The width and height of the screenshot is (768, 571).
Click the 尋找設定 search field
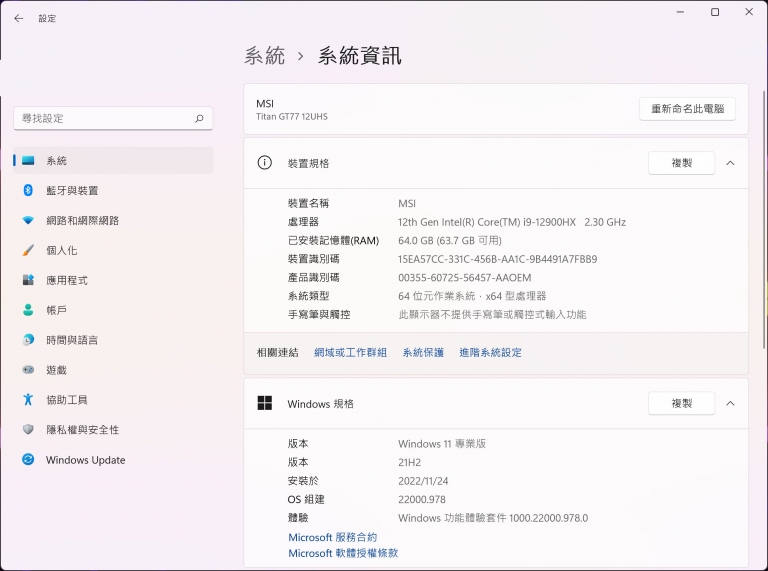pyautogui.click(x=113, y=119)
